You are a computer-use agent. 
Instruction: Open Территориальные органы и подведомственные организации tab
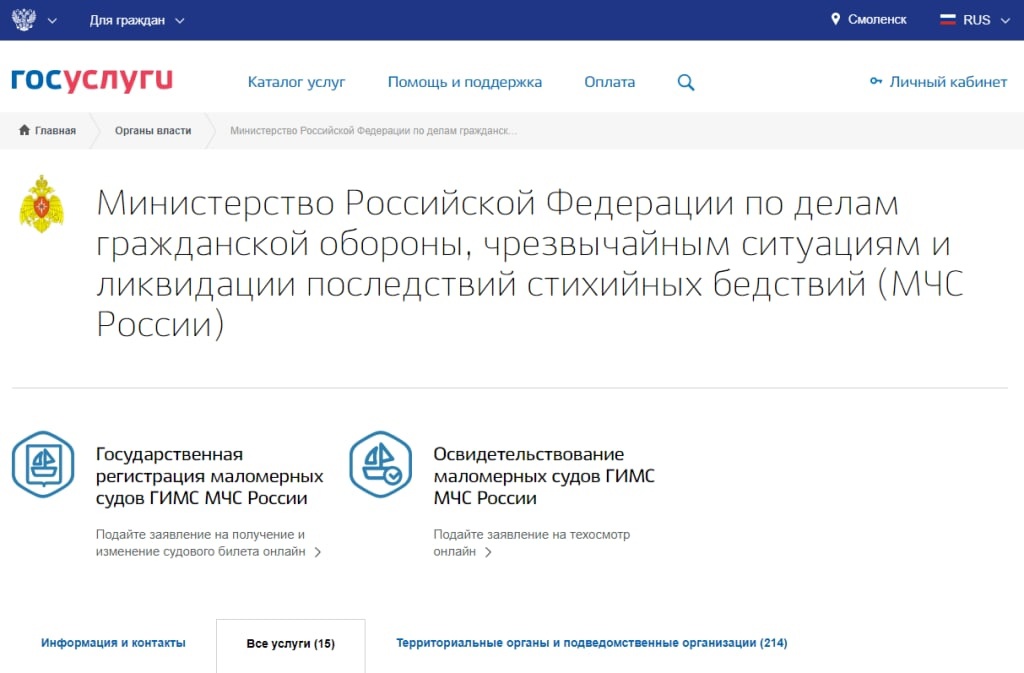pyautogui.click(x=591, y=643)
